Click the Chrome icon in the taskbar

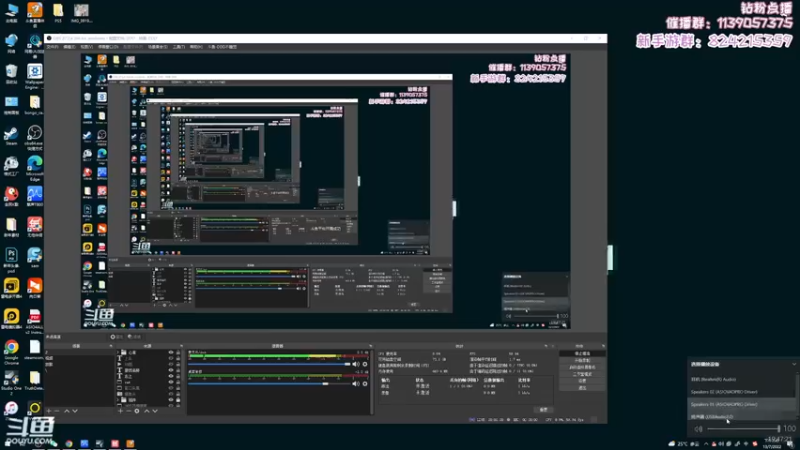(x=69, y=444)
